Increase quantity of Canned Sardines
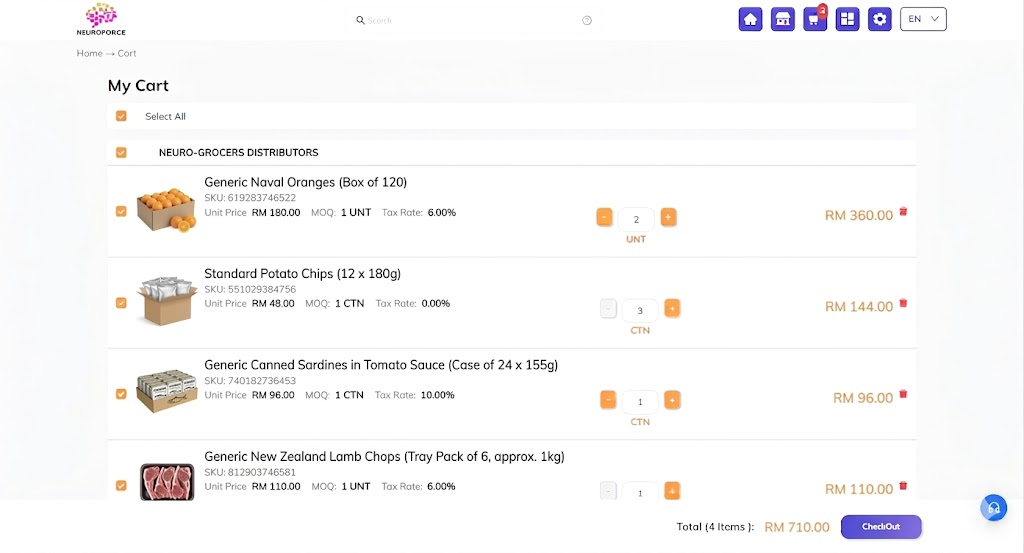 tap(672, 400)
